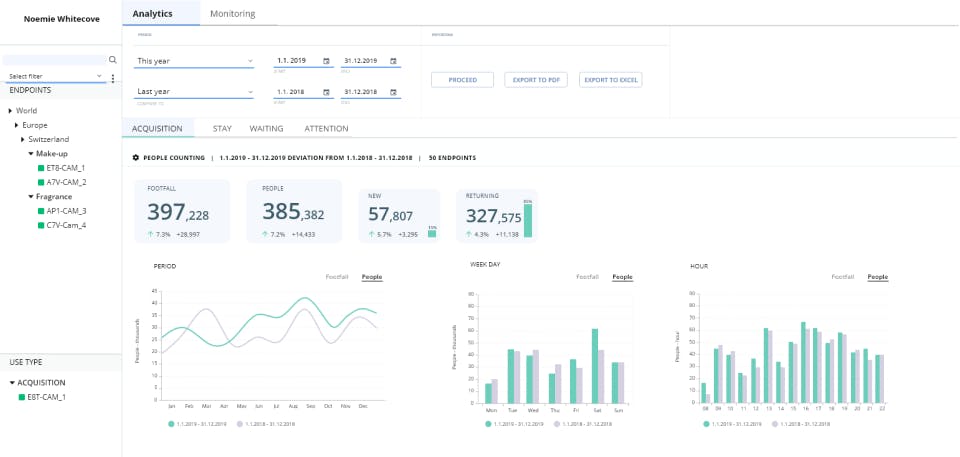Open calendar picker for 1.1.2019 start date

(x=327, y=61)
